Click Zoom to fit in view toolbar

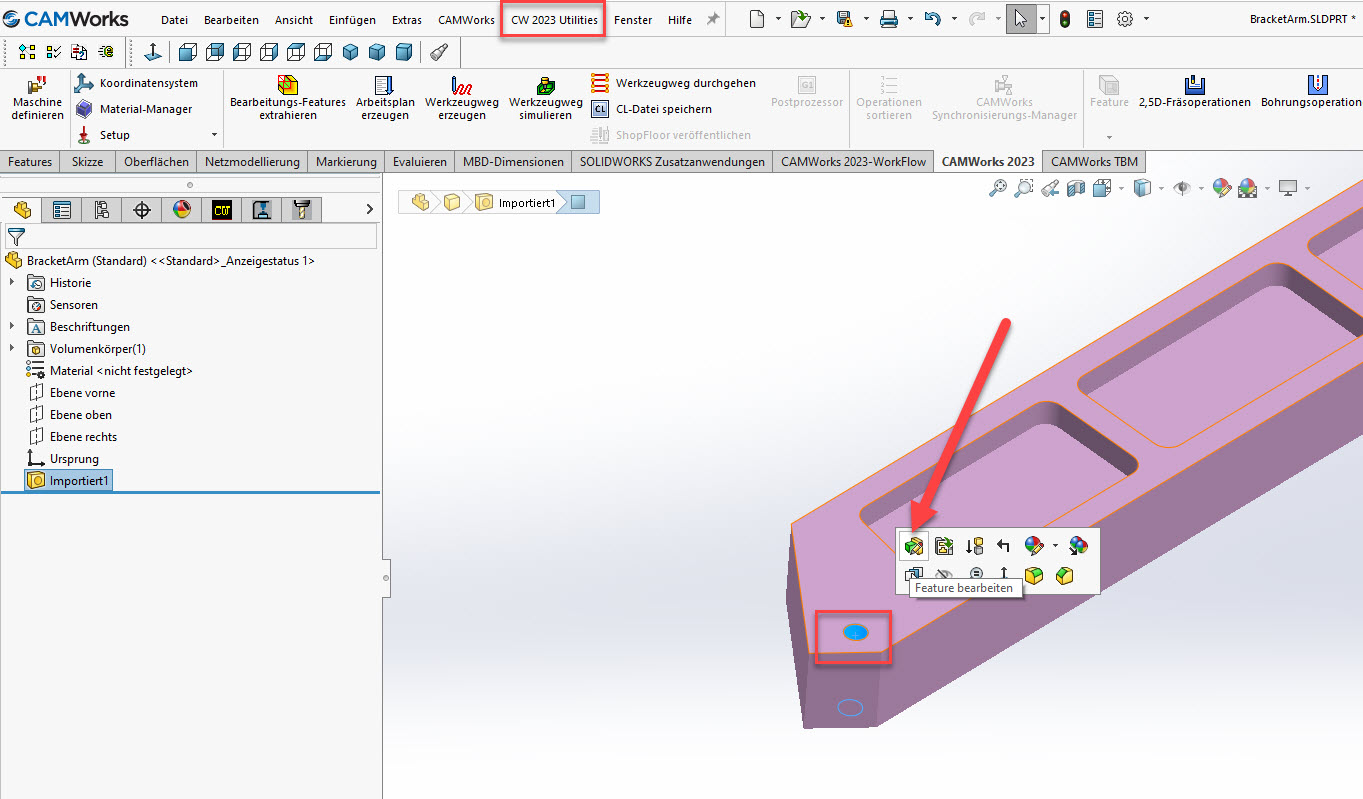997,187
